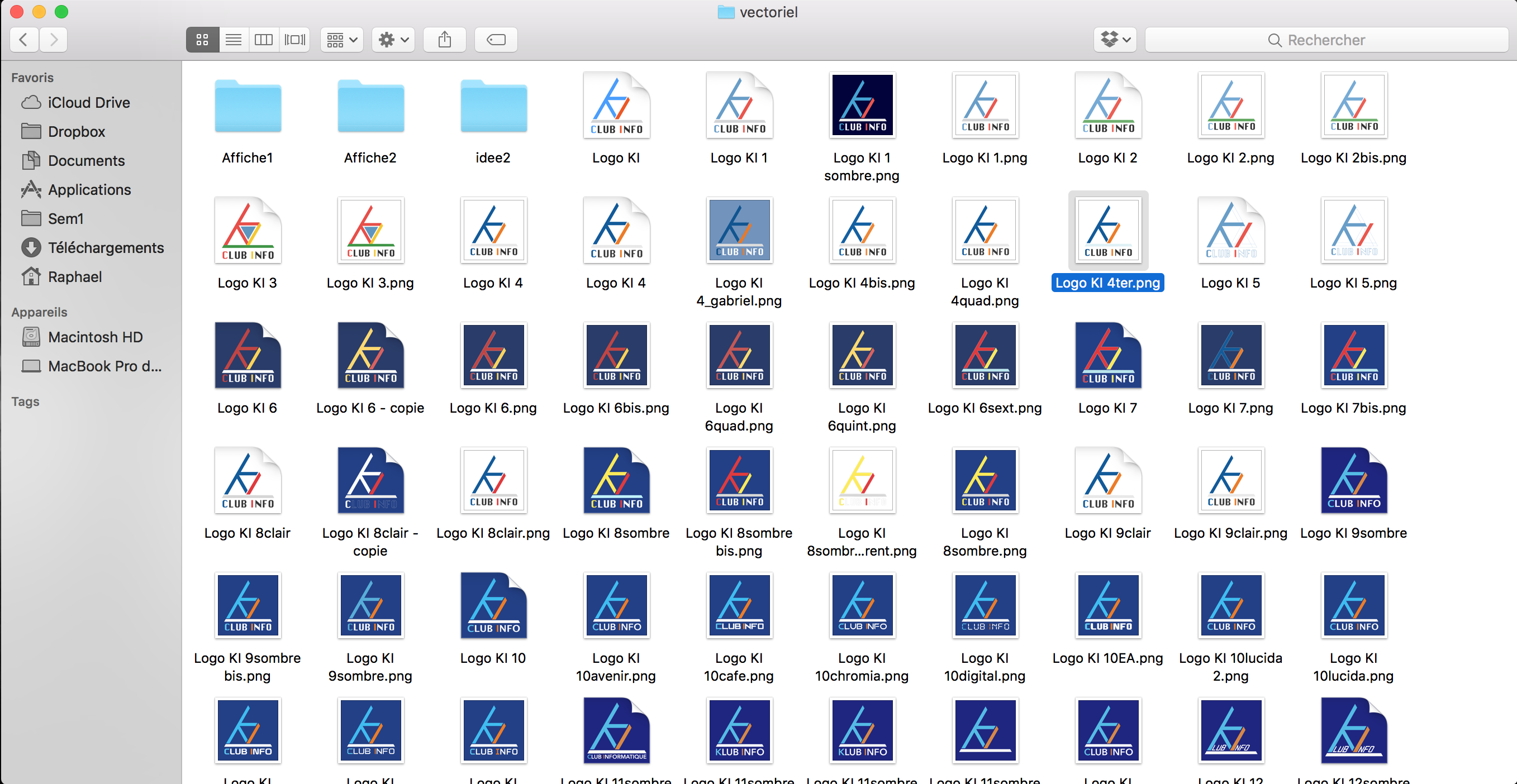This screenshot has width=1517, height=784.
Task: Switch to icon view mode
Action: point(202,40)
